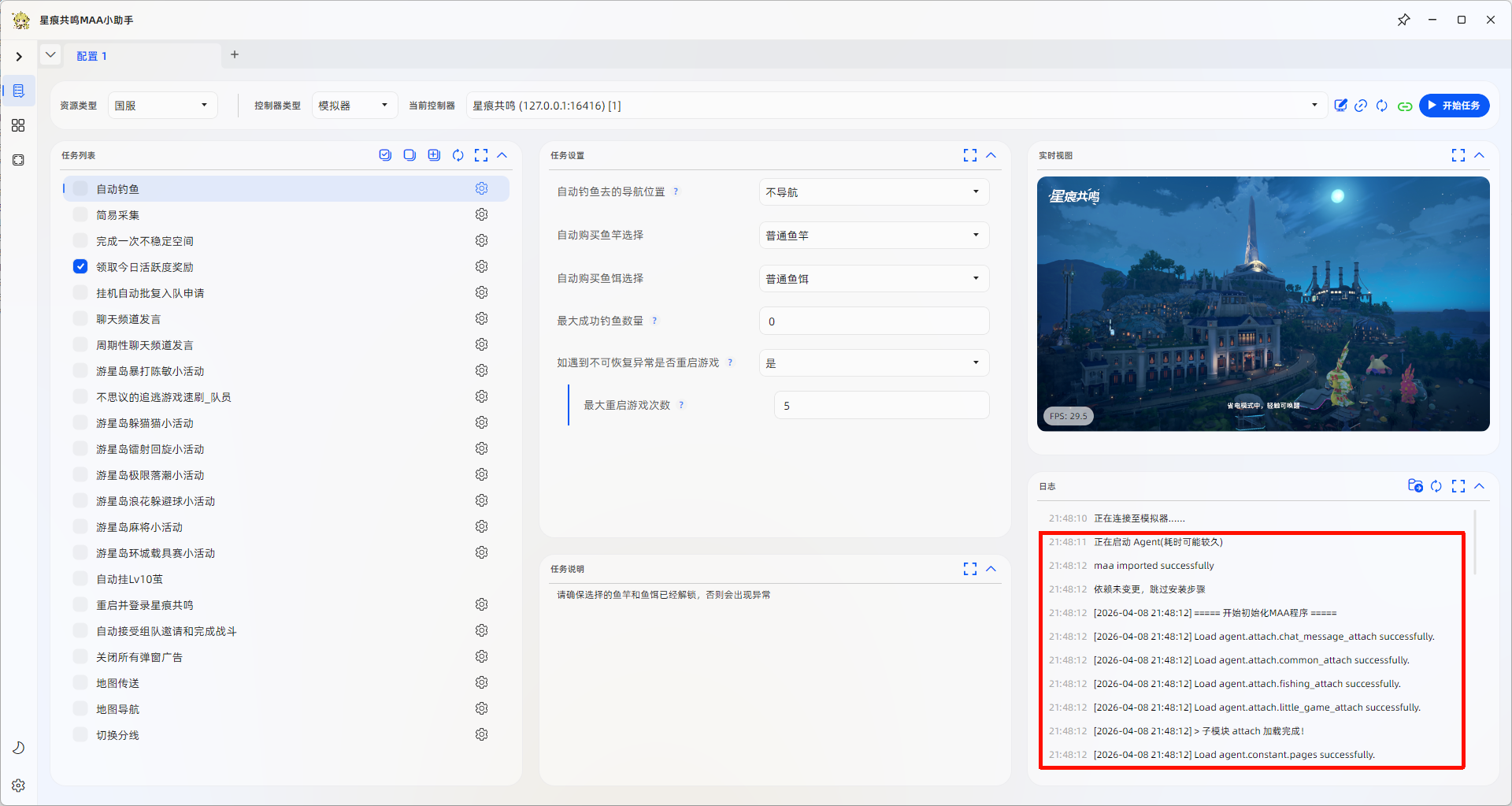Toggle dark mode moon icon
This screenshot has height=806, width=1512.
coord(19,748)
